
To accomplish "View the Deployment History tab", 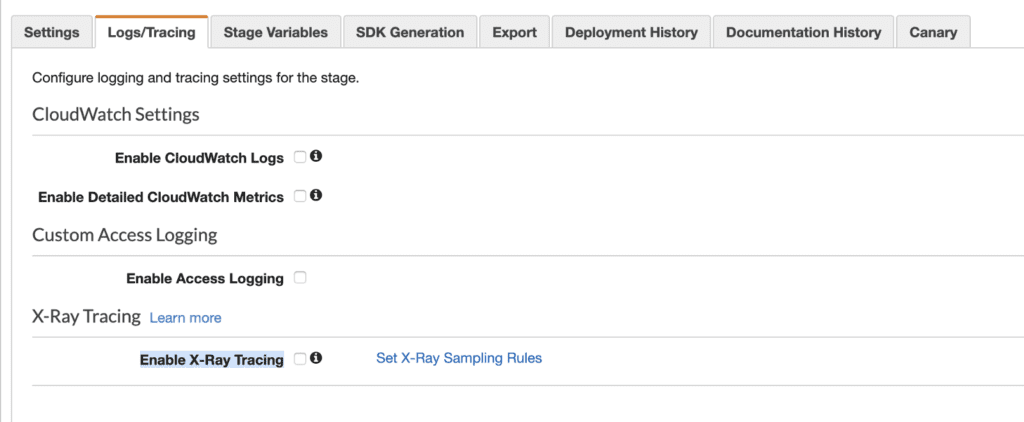I will tap(632, 32).
